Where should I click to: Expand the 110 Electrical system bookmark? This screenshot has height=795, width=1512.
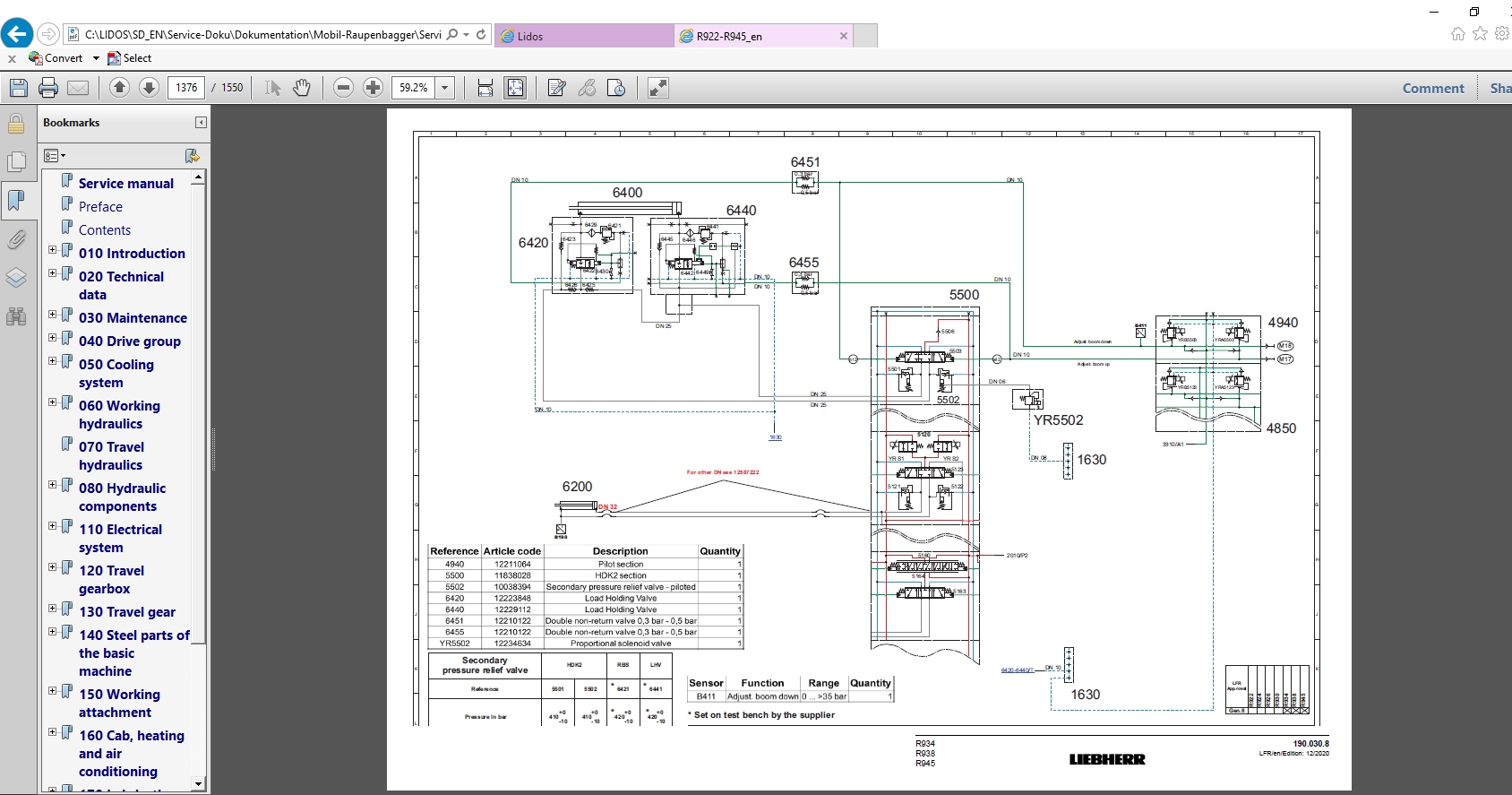click(x=52, y=526)
